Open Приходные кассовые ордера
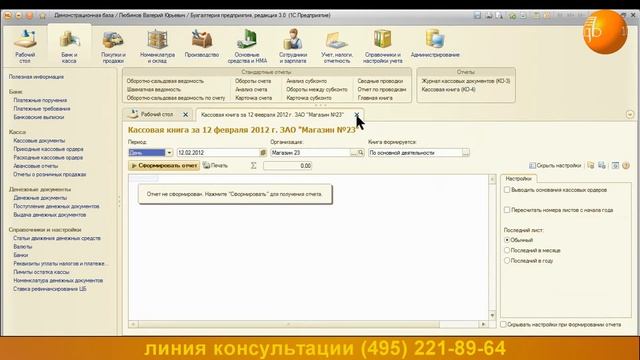The image size is (640, 360). [x=48, y=149]
